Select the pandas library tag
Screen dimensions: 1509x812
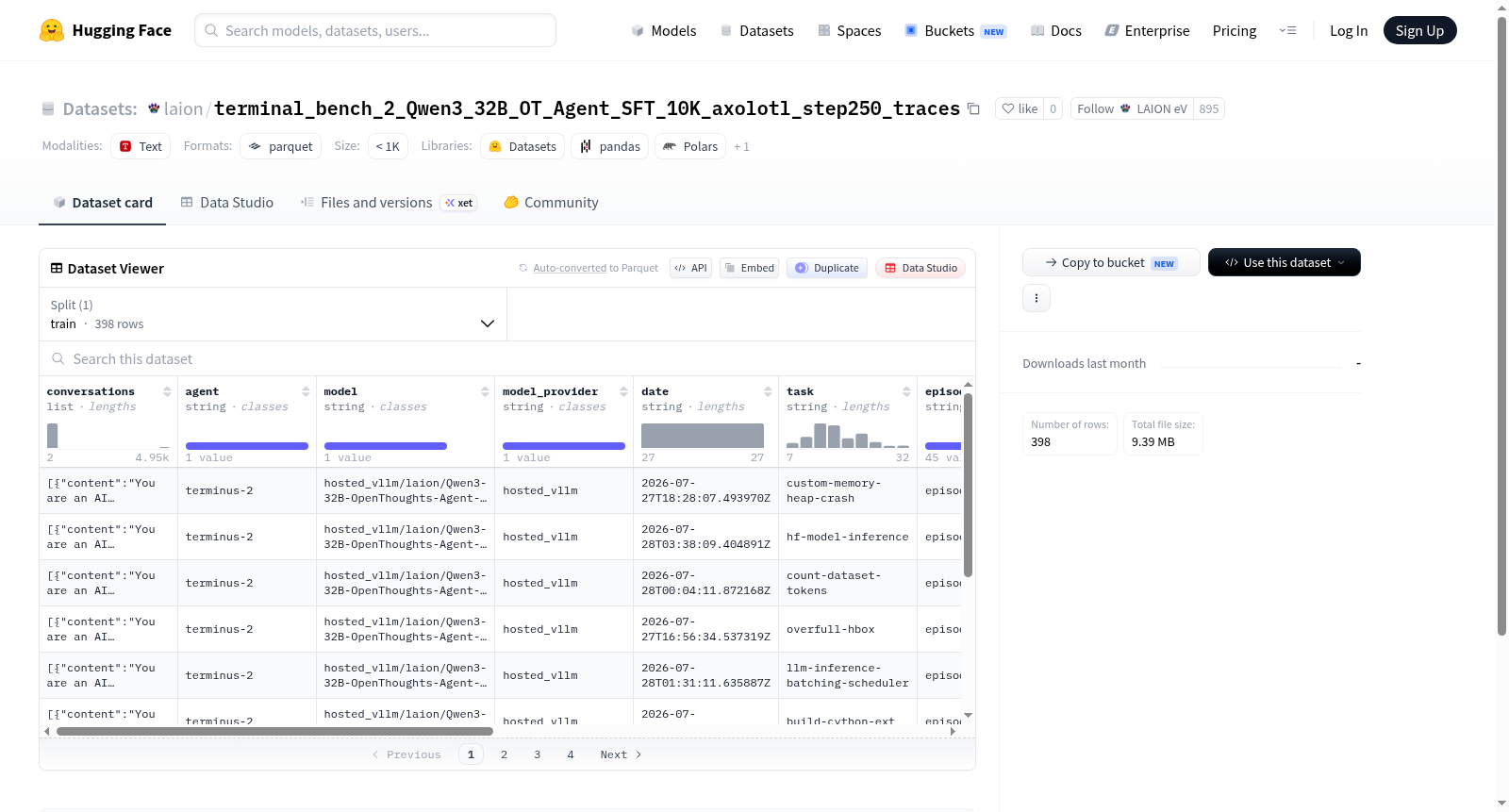pyautogui.click(x=609, y=146)
